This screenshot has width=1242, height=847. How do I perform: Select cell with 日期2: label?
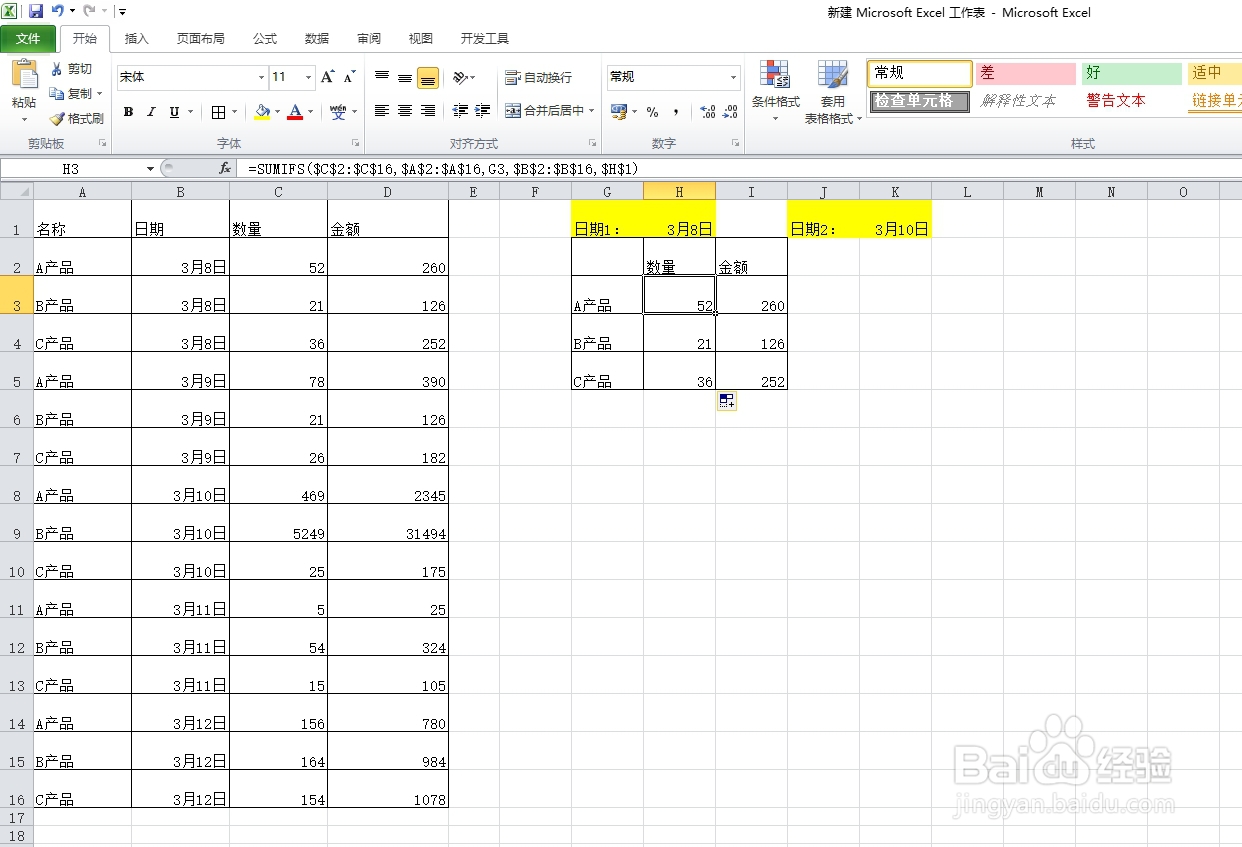[823, 219]
